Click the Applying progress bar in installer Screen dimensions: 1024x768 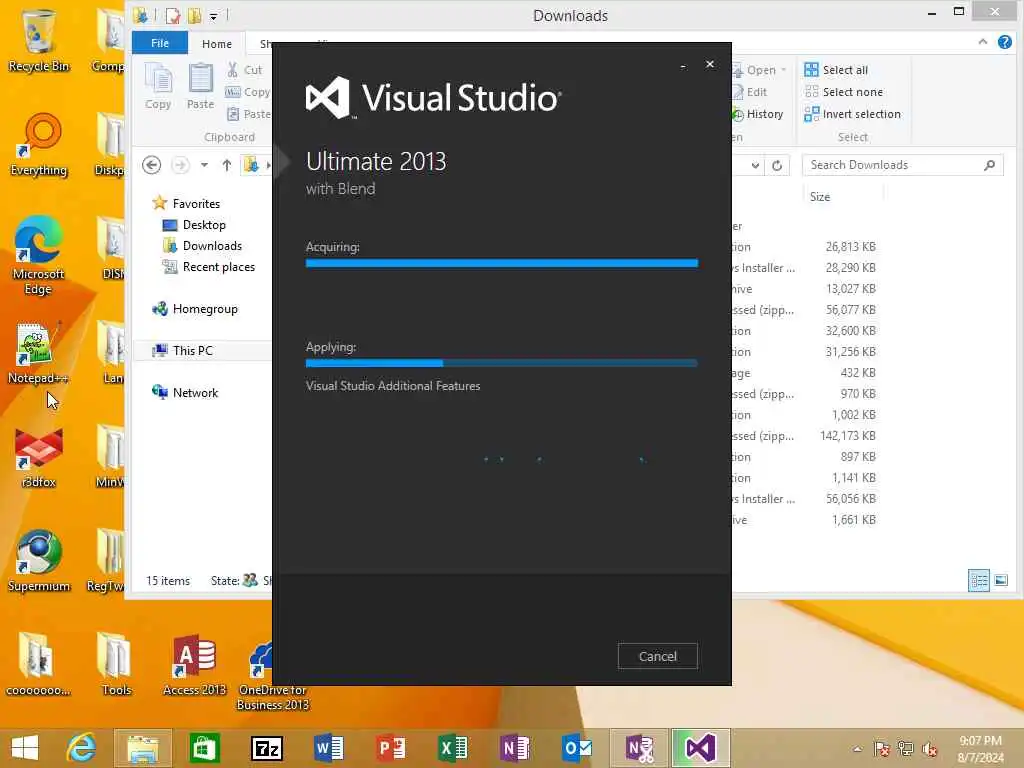pyautogui.click(x=502, y=363)
